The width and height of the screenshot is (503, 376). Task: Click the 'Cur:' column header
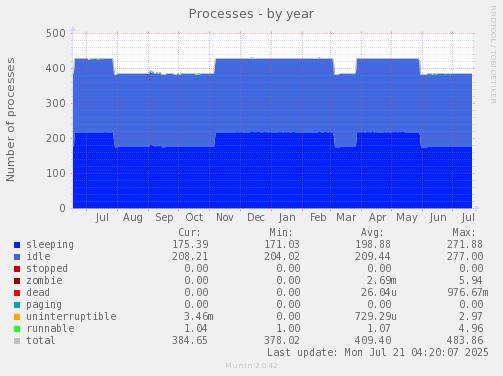point(189,232)
